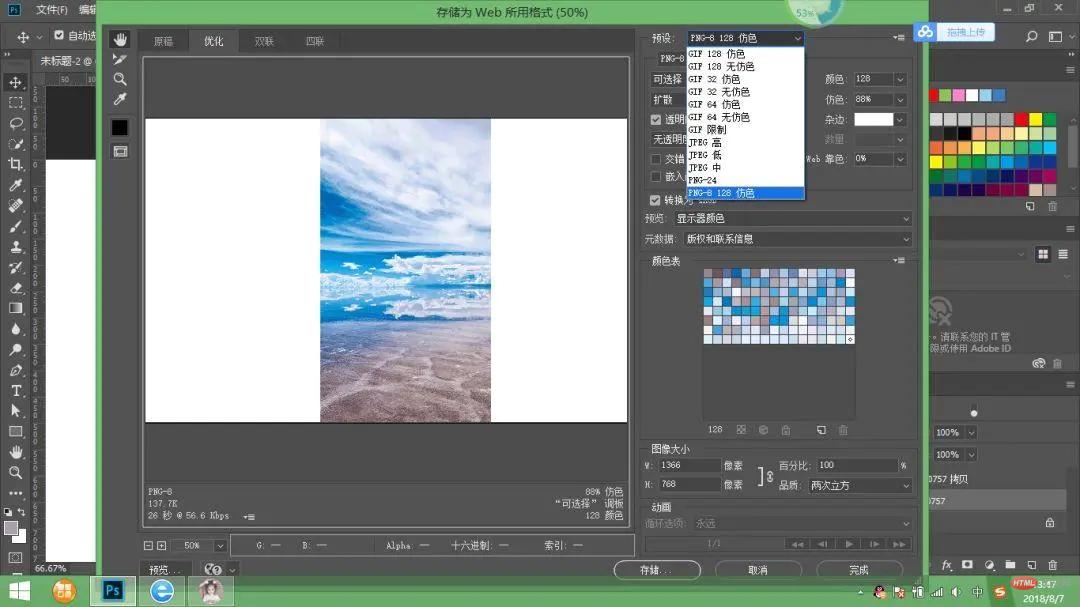This screenshot has width=1080, height=607.
Task: Click the 存储 save button
Action: tap(657, 570)
